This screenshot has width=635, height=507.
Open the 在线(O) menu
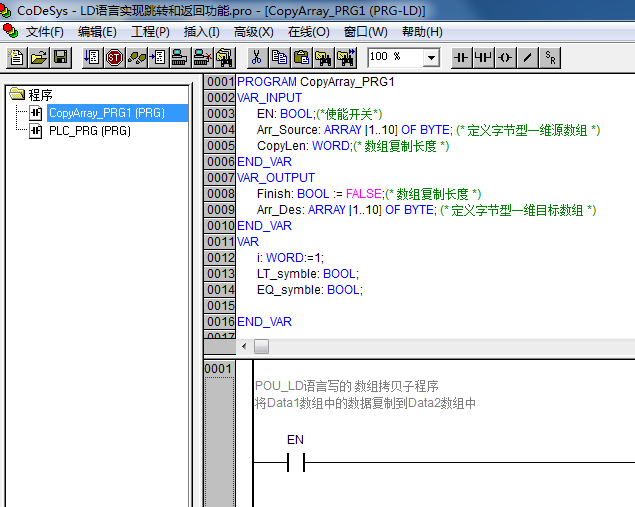click(x=308, y=32)
